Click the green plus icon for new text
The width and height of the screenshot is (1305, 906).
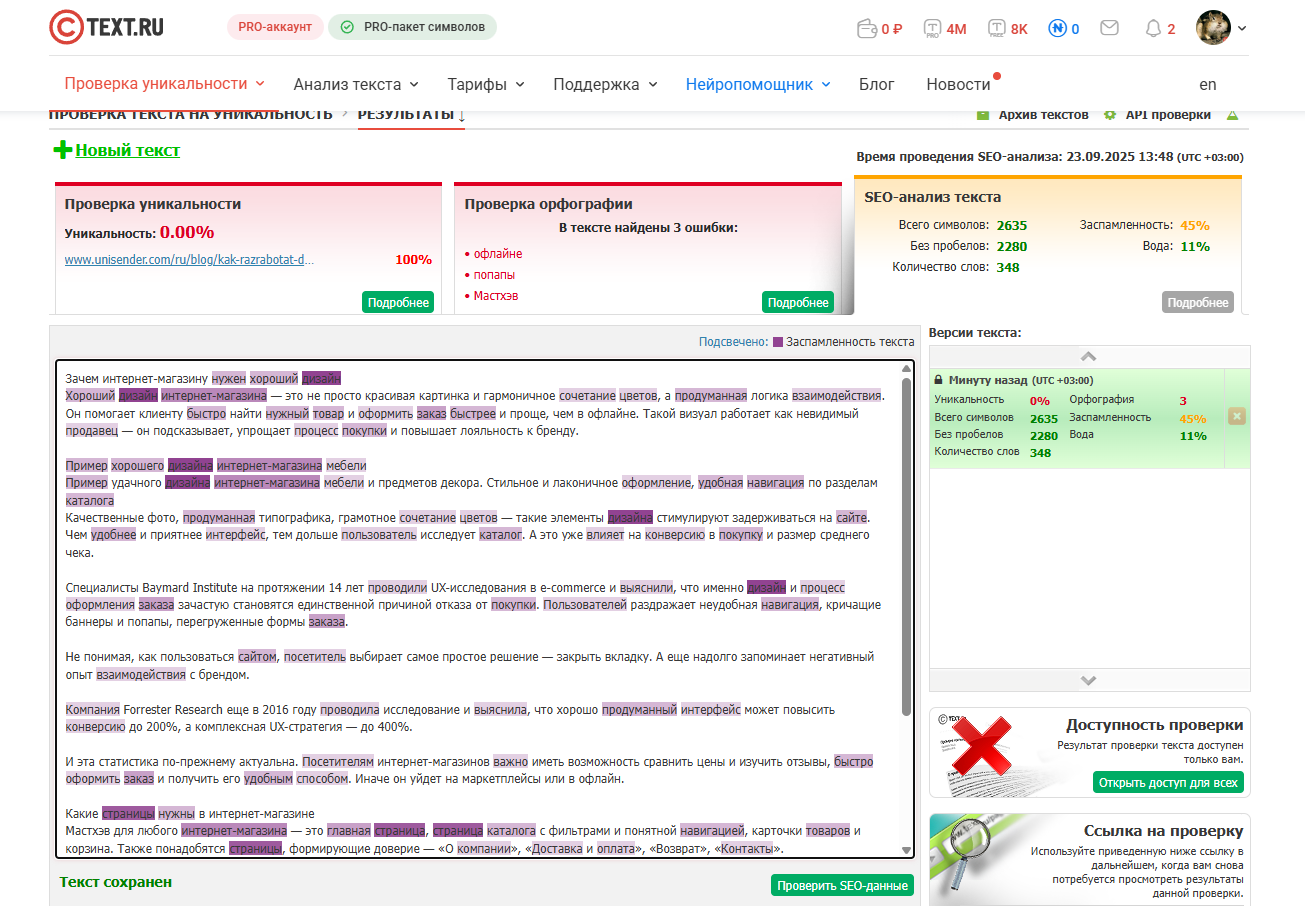pos(63,150)
